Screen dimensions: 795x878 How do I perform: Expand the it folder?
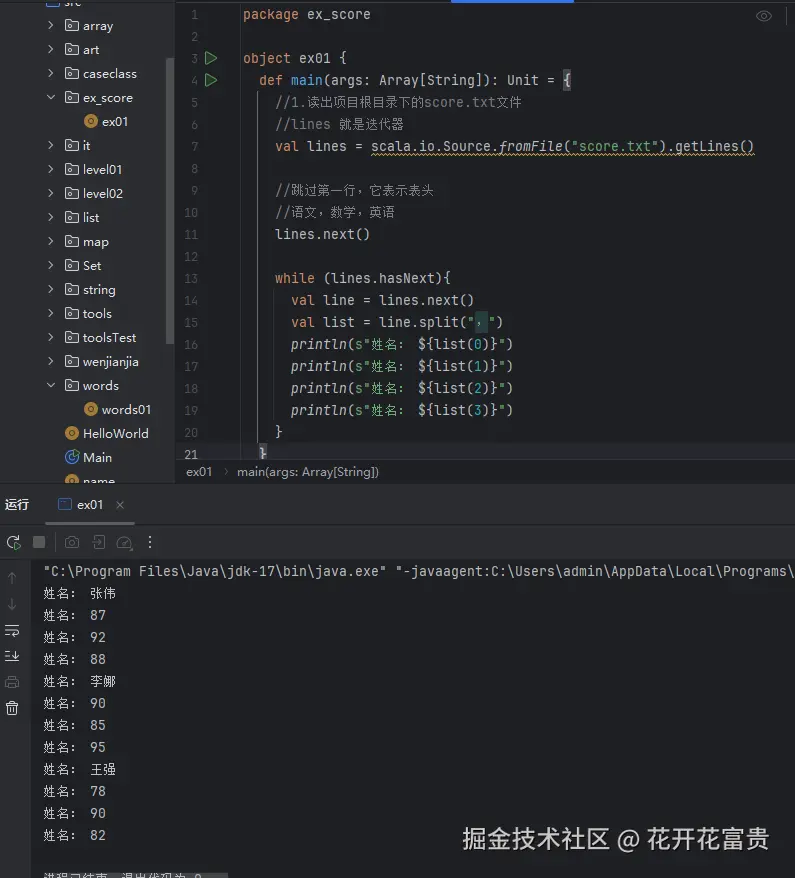click(x=51, y=146)
